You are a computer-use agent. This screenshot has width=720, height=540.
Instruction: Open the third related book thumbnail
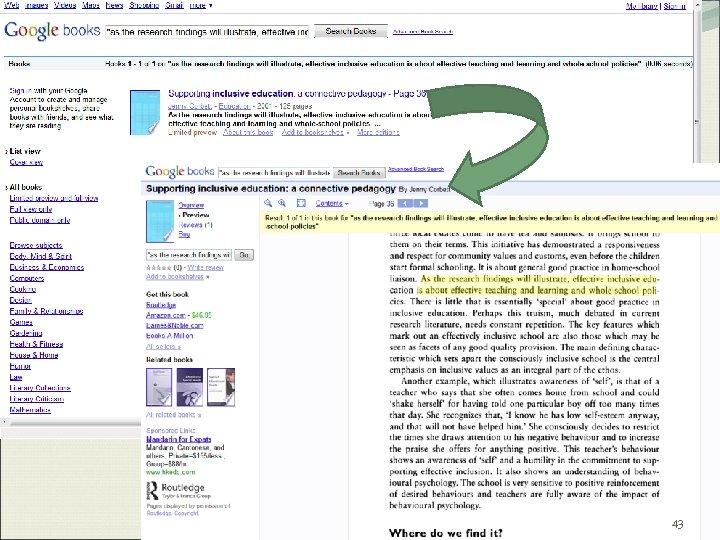[x=221, y=387]
